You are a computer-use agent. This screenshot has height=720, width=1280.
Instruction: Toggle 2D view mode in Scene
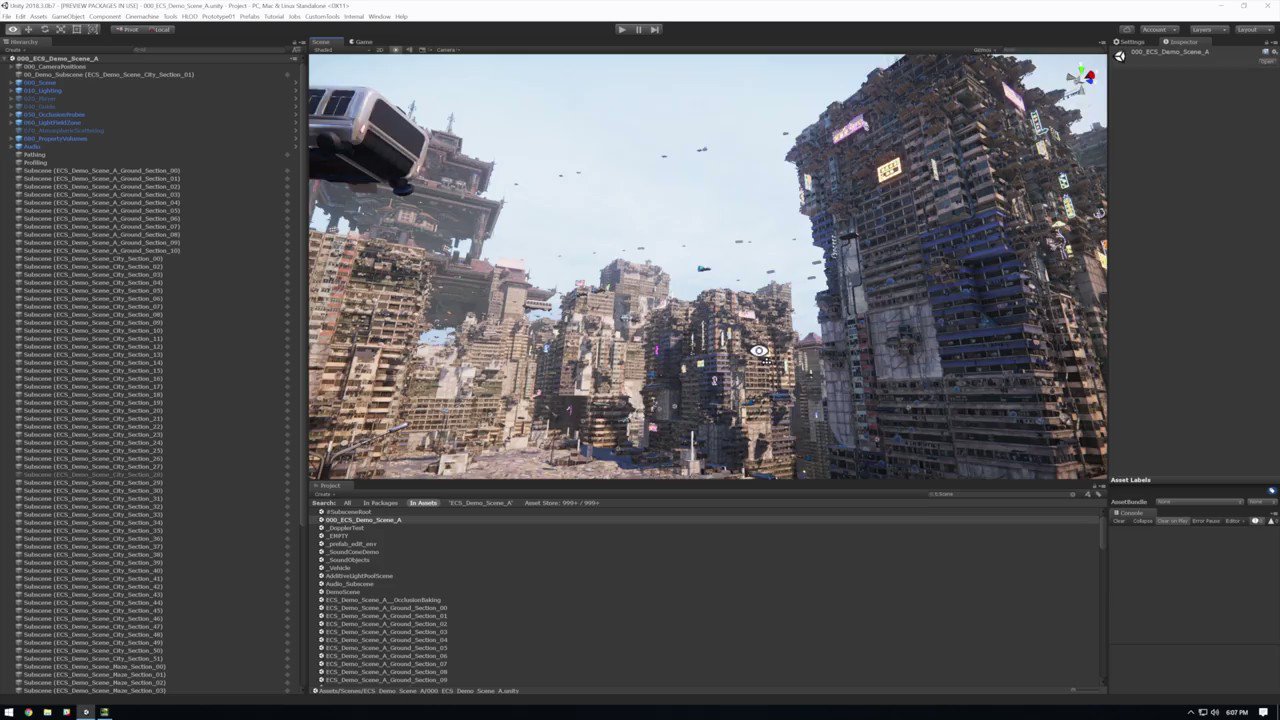tap(380, 50)
